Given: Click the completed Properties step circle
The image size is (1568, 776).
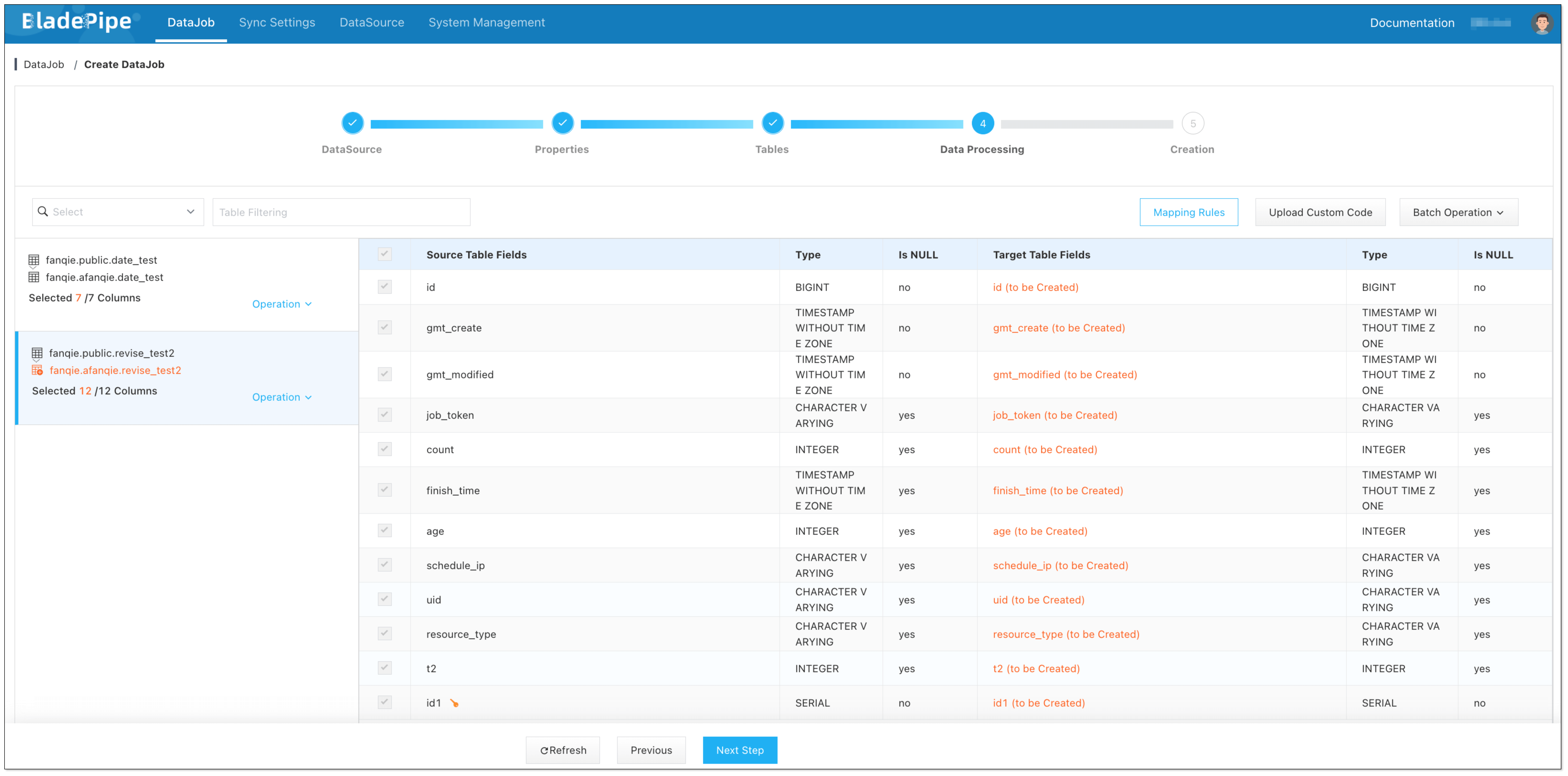Looking at the screenshot, I should [562, 123].
